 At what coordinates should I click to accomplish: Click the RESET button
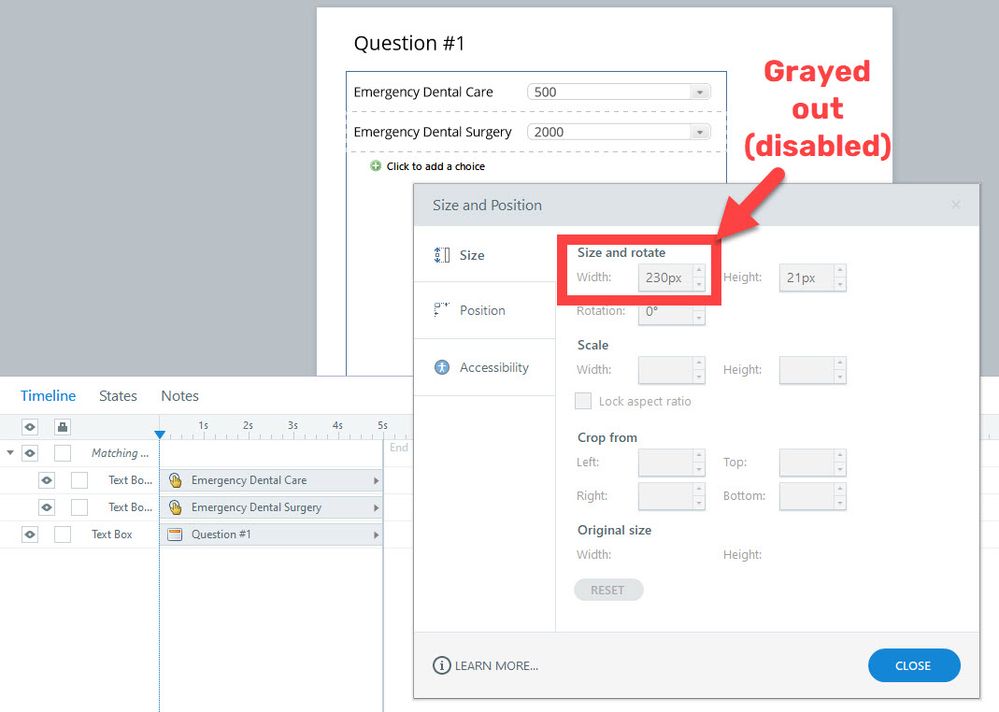coord(608,590)
